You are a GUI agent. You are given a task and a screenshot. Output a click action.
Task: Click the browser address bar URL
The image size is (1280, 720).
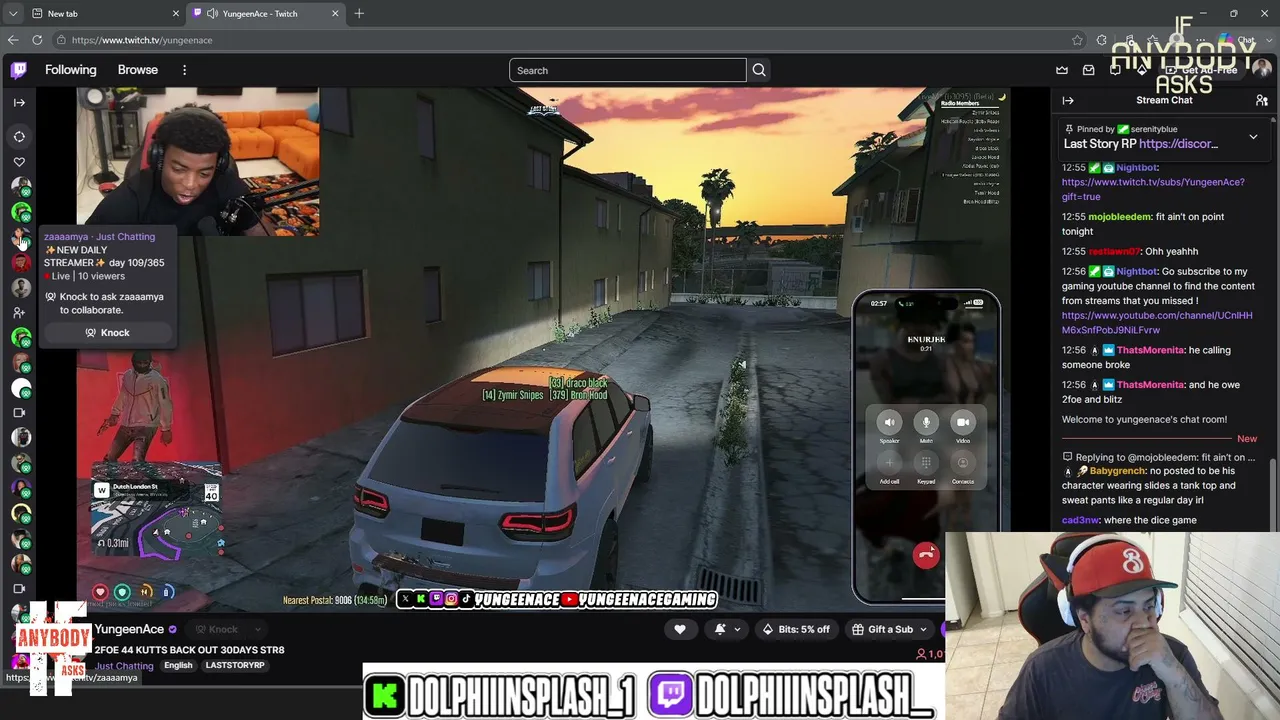pos(142,40)
